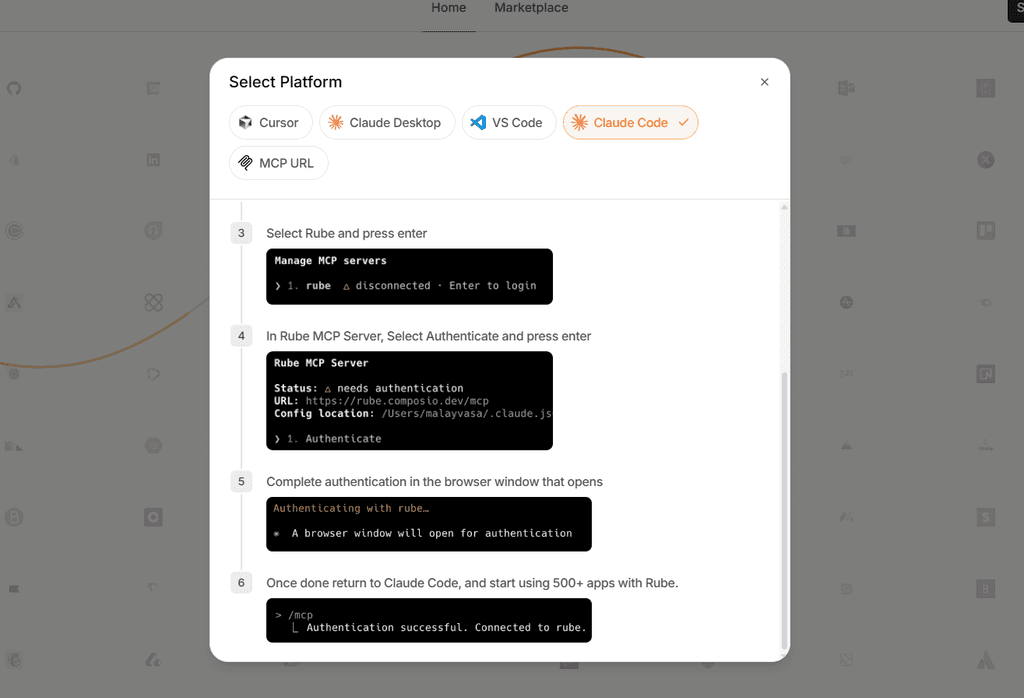Click the X logo in the background grid

tap(986, 160)
